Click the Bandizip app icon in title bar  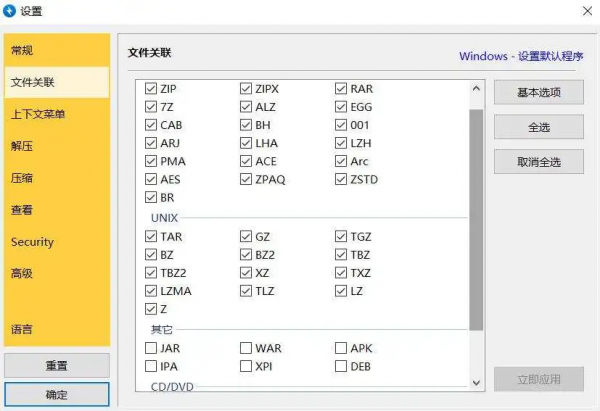coord(10,11)
